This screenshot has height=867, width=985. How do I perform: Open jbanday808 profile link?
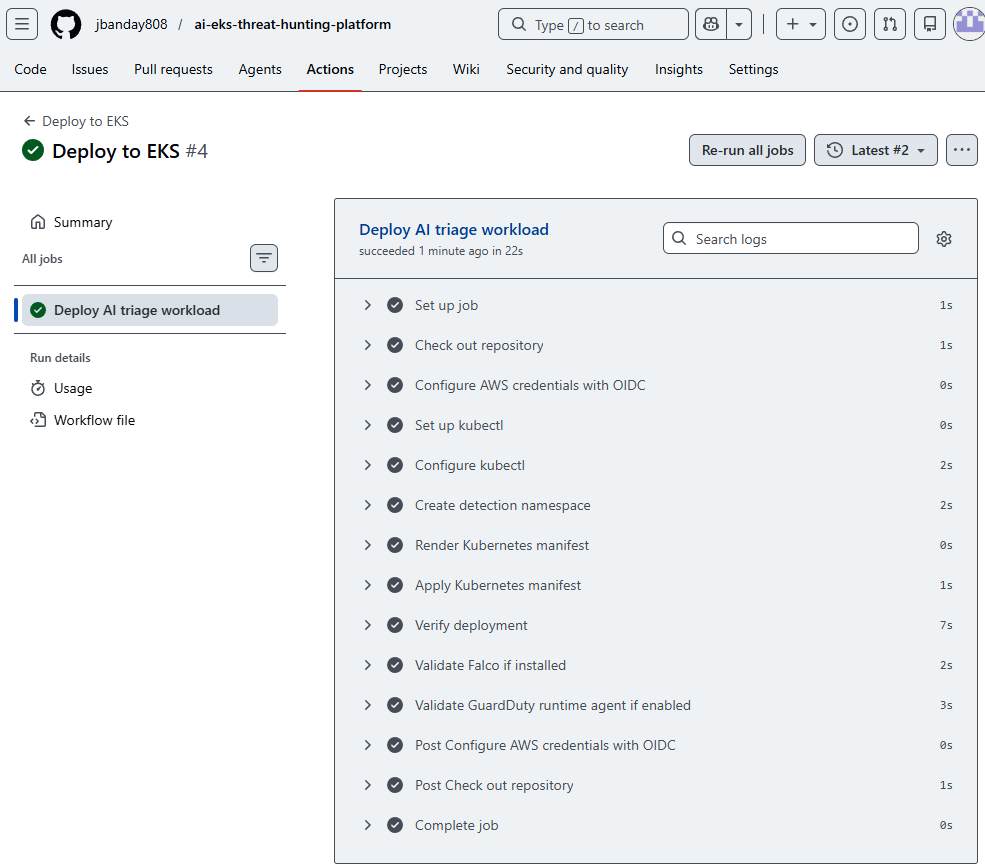pyautogui.click(x=131, y=25)
